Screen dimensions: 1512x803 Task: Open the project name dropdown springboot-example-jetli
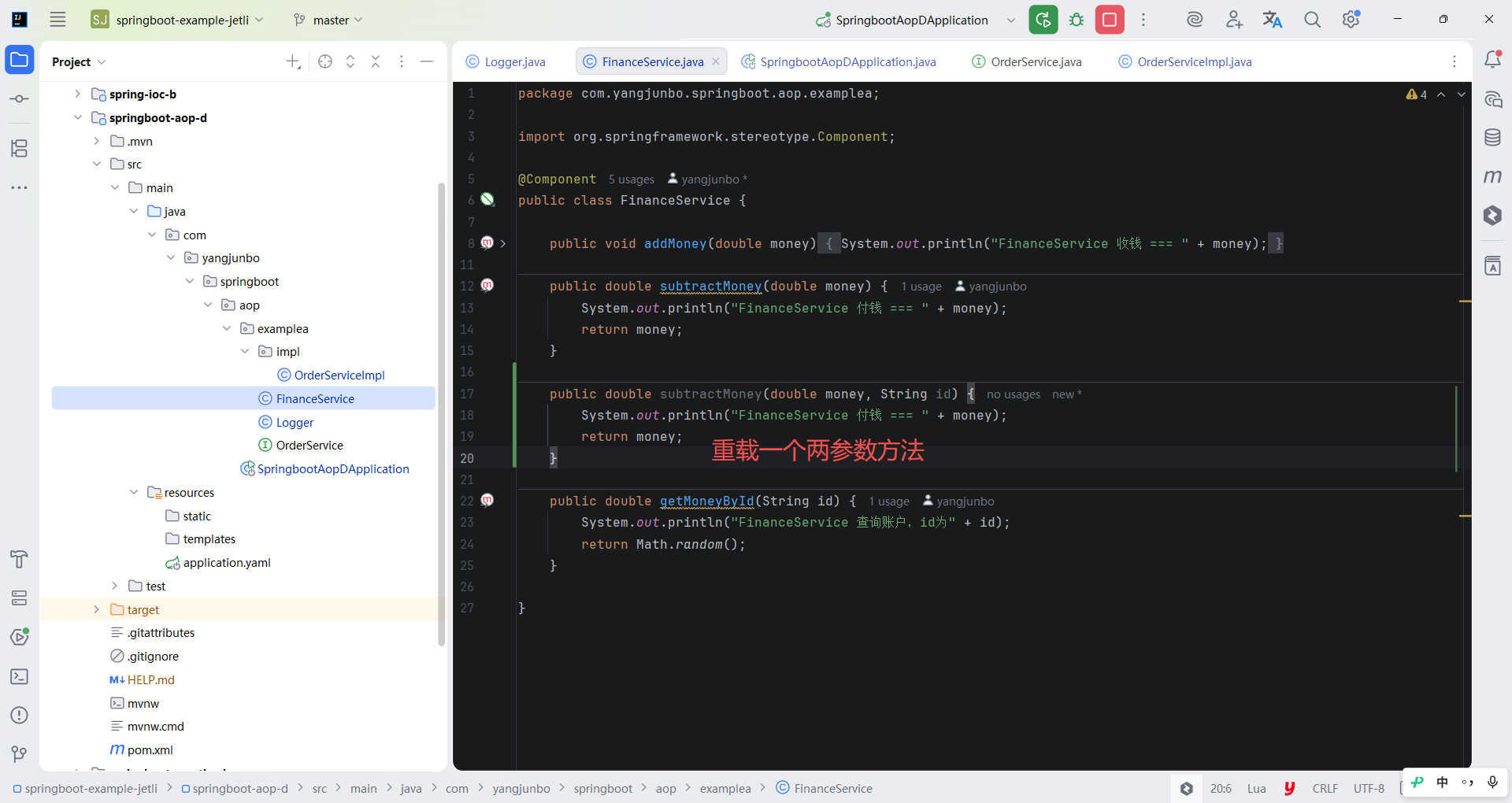177,20
